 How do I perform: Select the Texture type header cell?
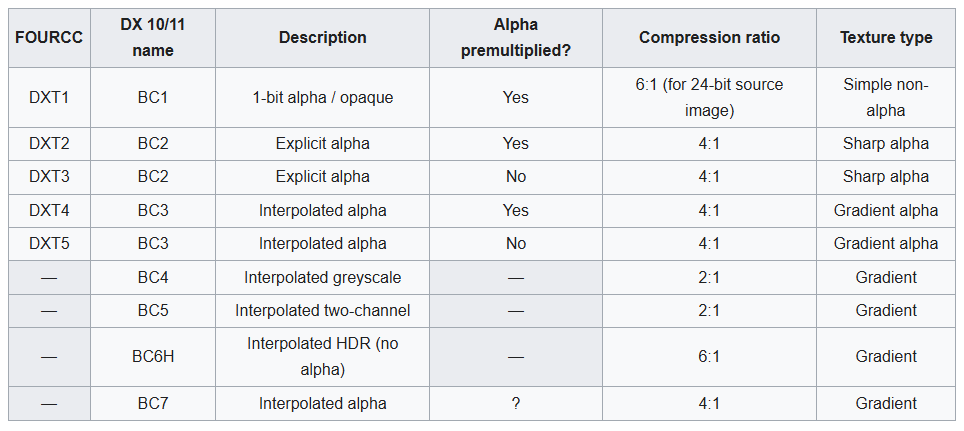885,38
